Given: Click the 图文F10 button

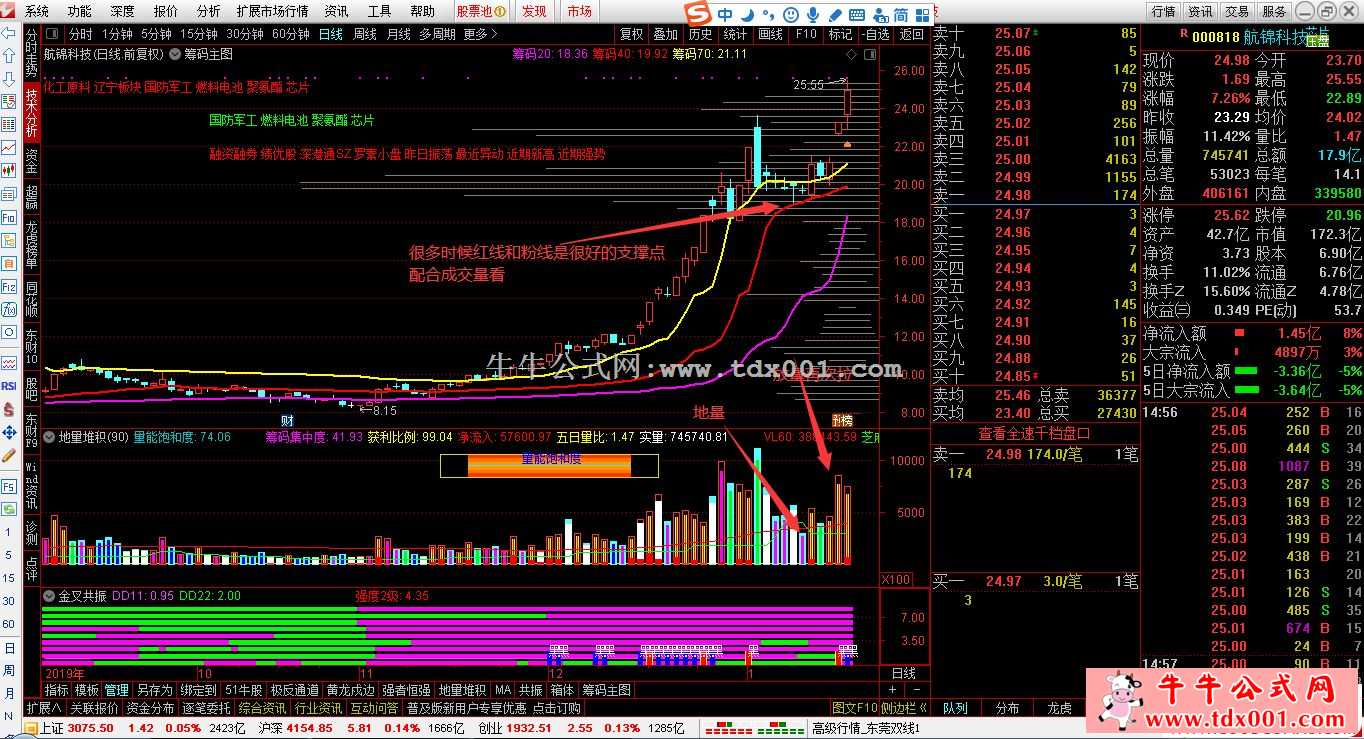Looking at the screenshot, I should tap(855, 708).
